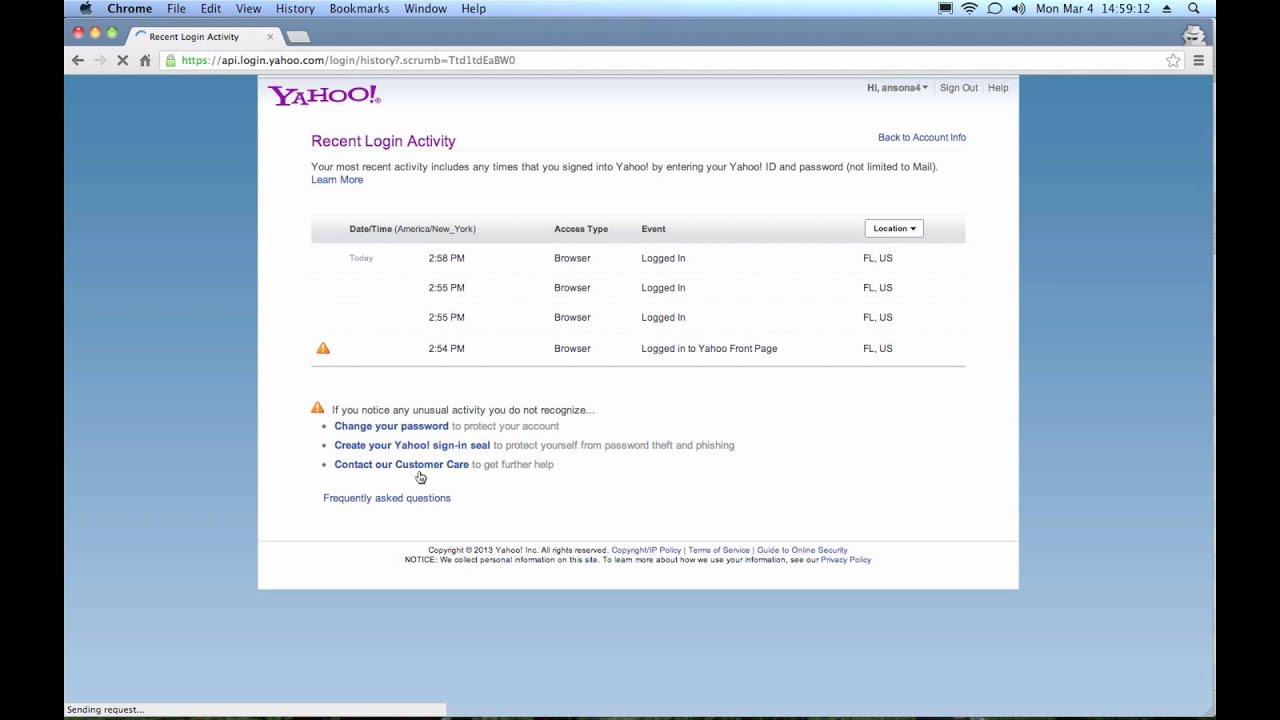The width and height of the screenshot is (1280, 720).
Task: Open the Bookmarks menu
Action: coord(359,9)
